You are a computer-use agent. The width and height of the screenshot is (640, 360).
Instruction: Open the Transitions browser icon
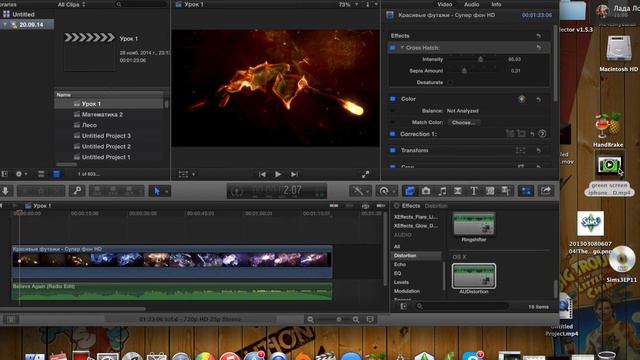pos(458,191)
